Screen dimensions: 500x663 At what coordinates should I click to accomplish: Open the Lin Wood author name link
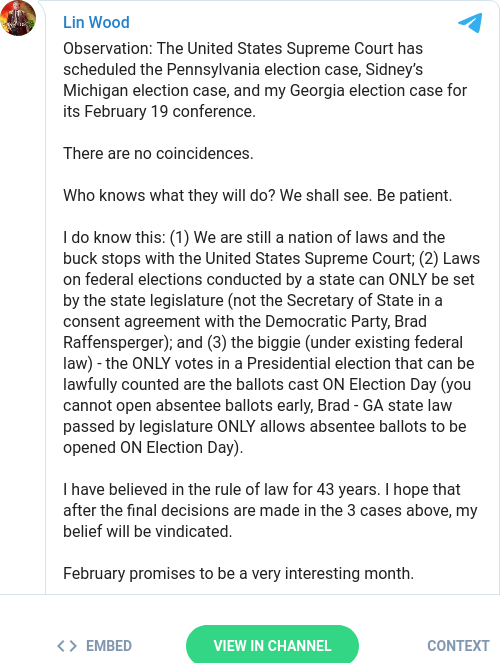(x=96, y=22)
